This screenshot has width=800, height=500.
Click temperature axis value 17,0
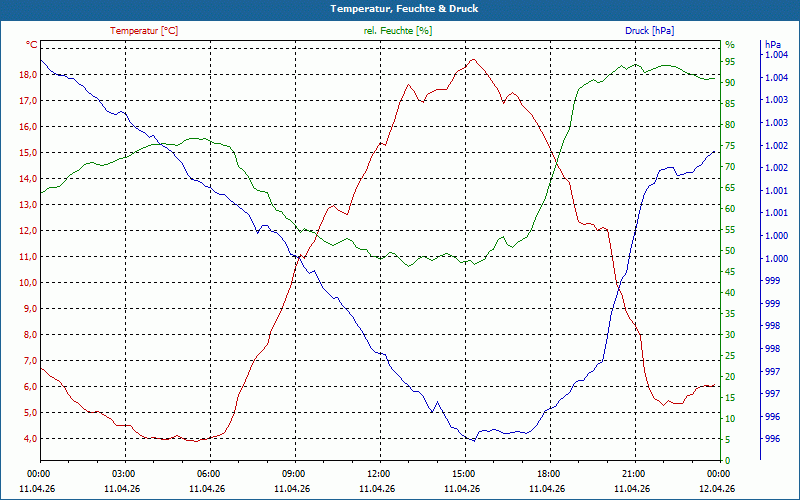[28, 101]
